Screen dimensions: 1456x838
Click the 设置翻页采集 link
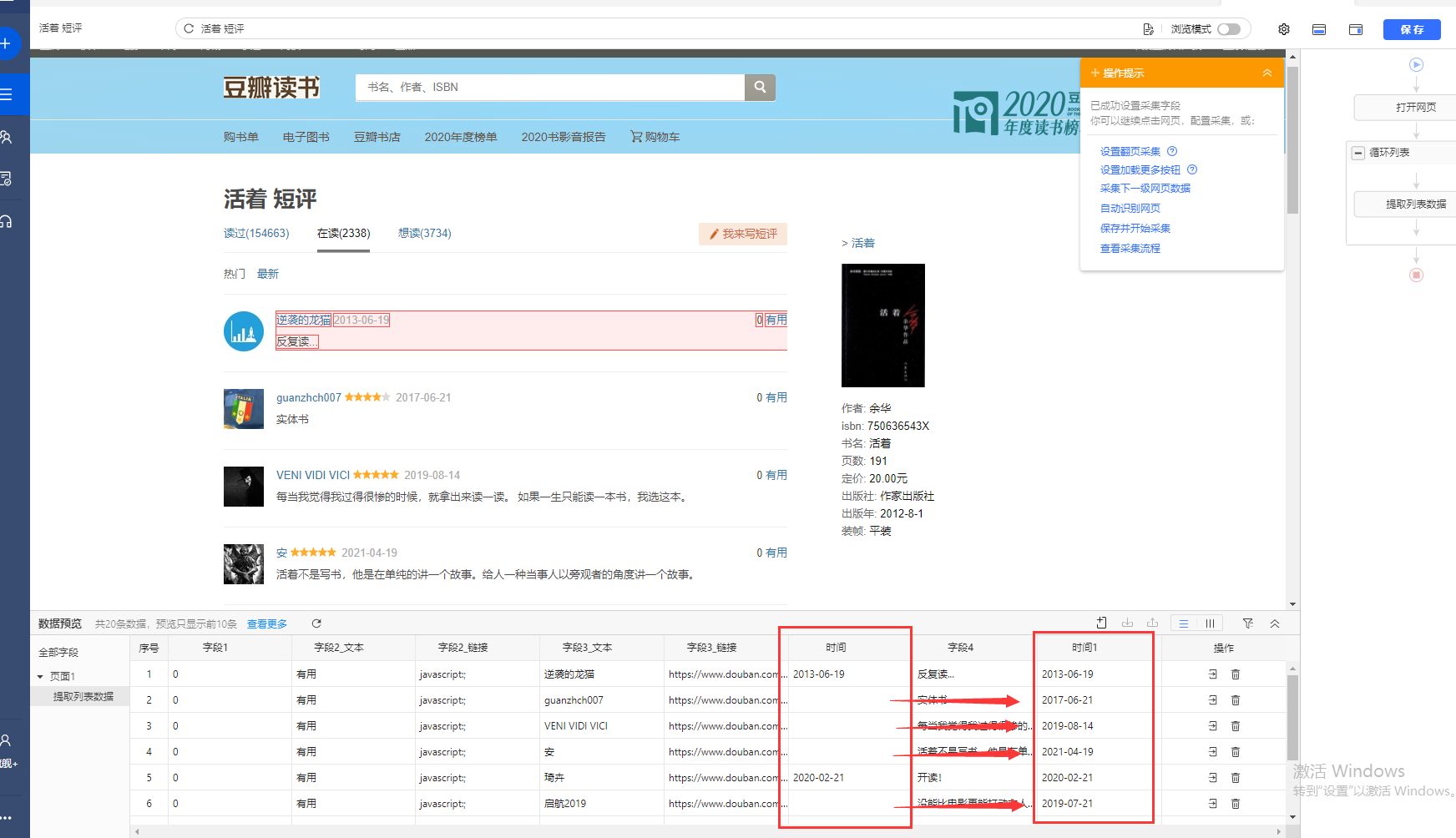[x=1130, y=151]
